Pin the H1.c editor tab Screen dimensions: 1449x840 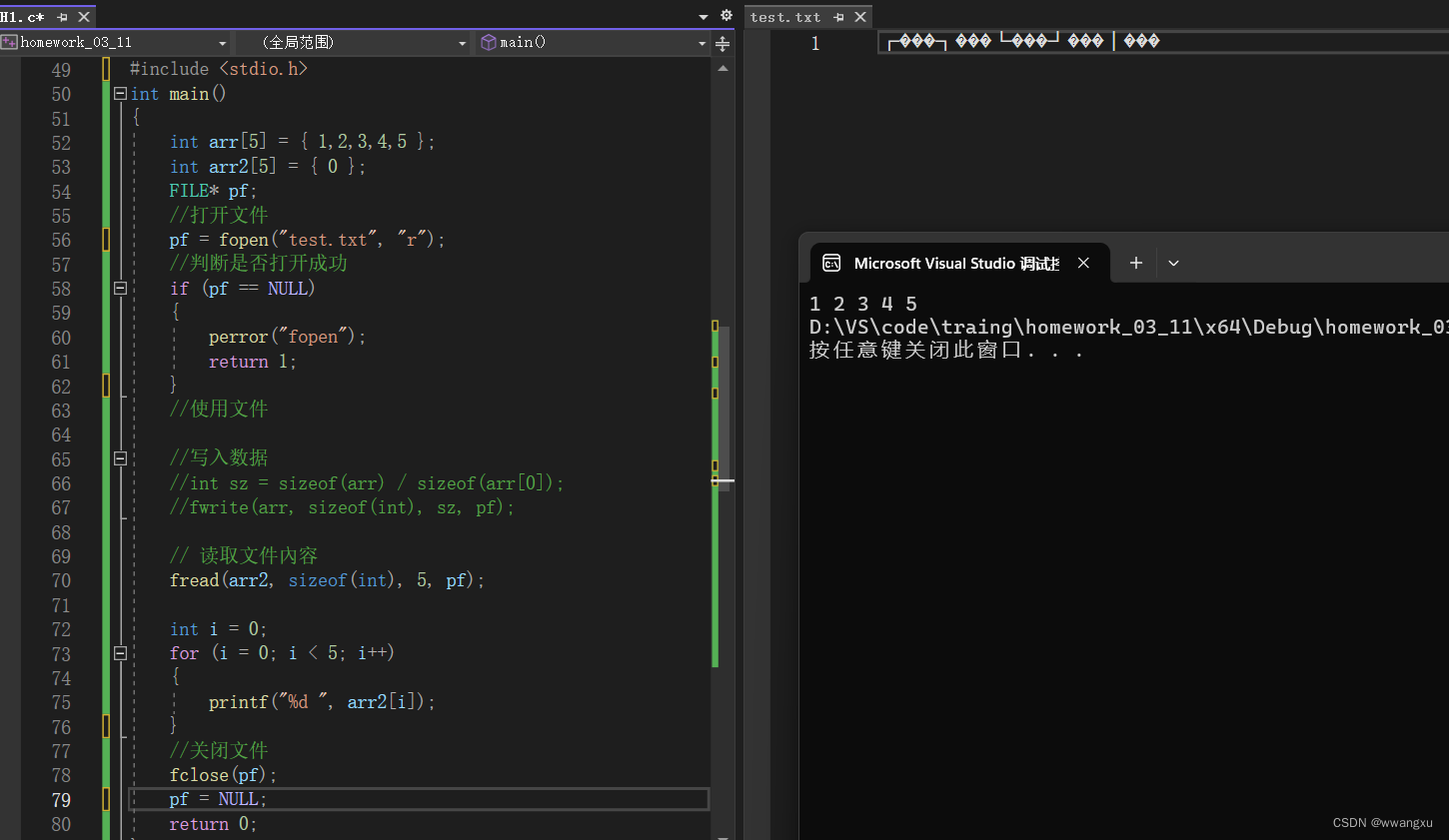[x=62, y=17]
